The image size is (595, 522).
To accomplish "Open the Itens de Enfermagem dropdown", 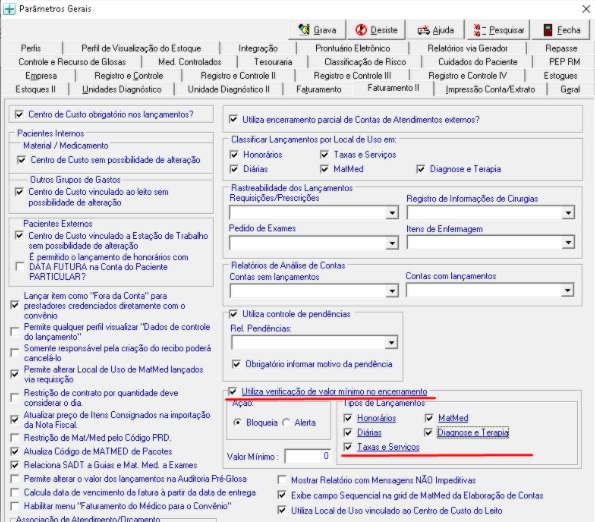I will click(x=568, y=242).
